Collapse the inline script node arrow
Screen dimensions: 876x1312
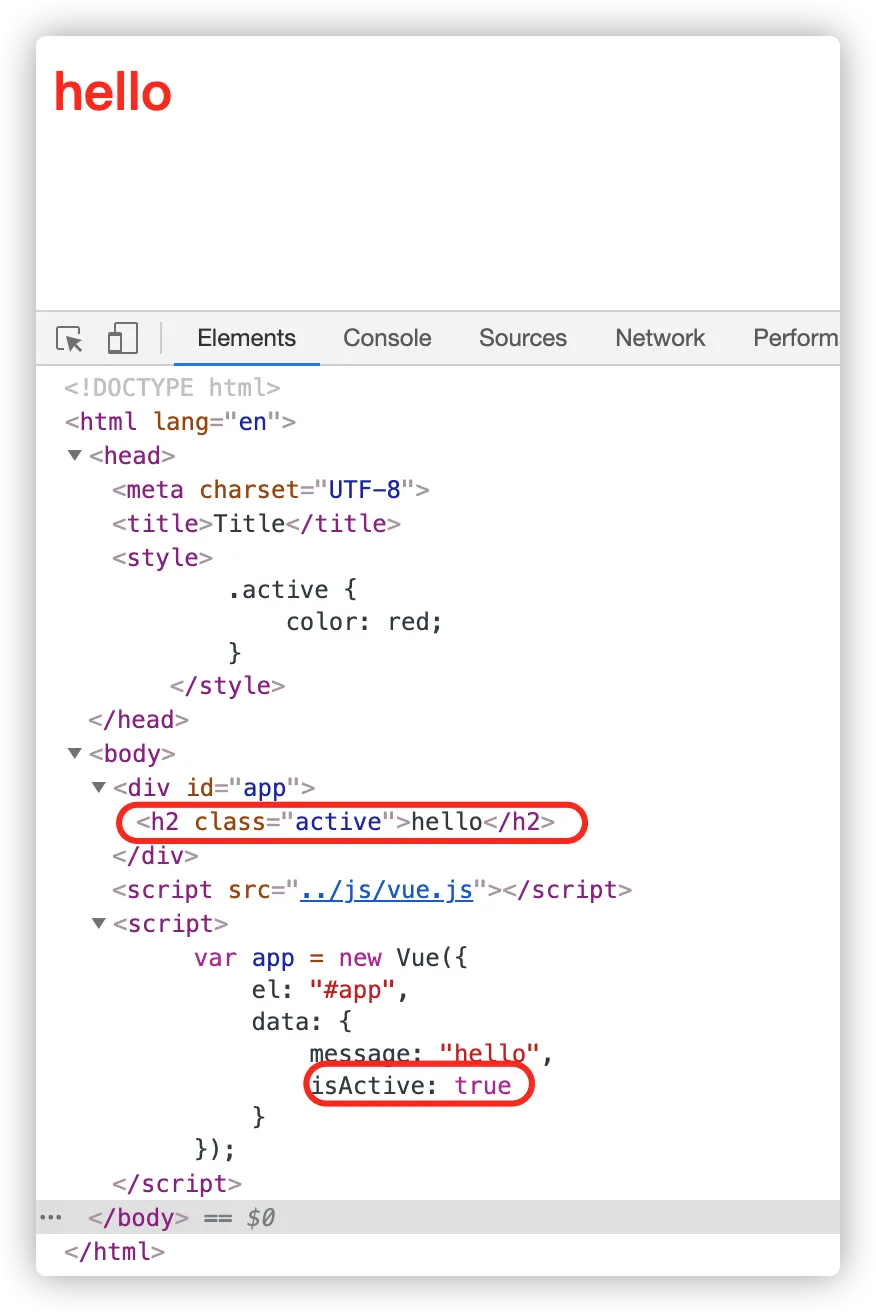[x=99, y=923]
